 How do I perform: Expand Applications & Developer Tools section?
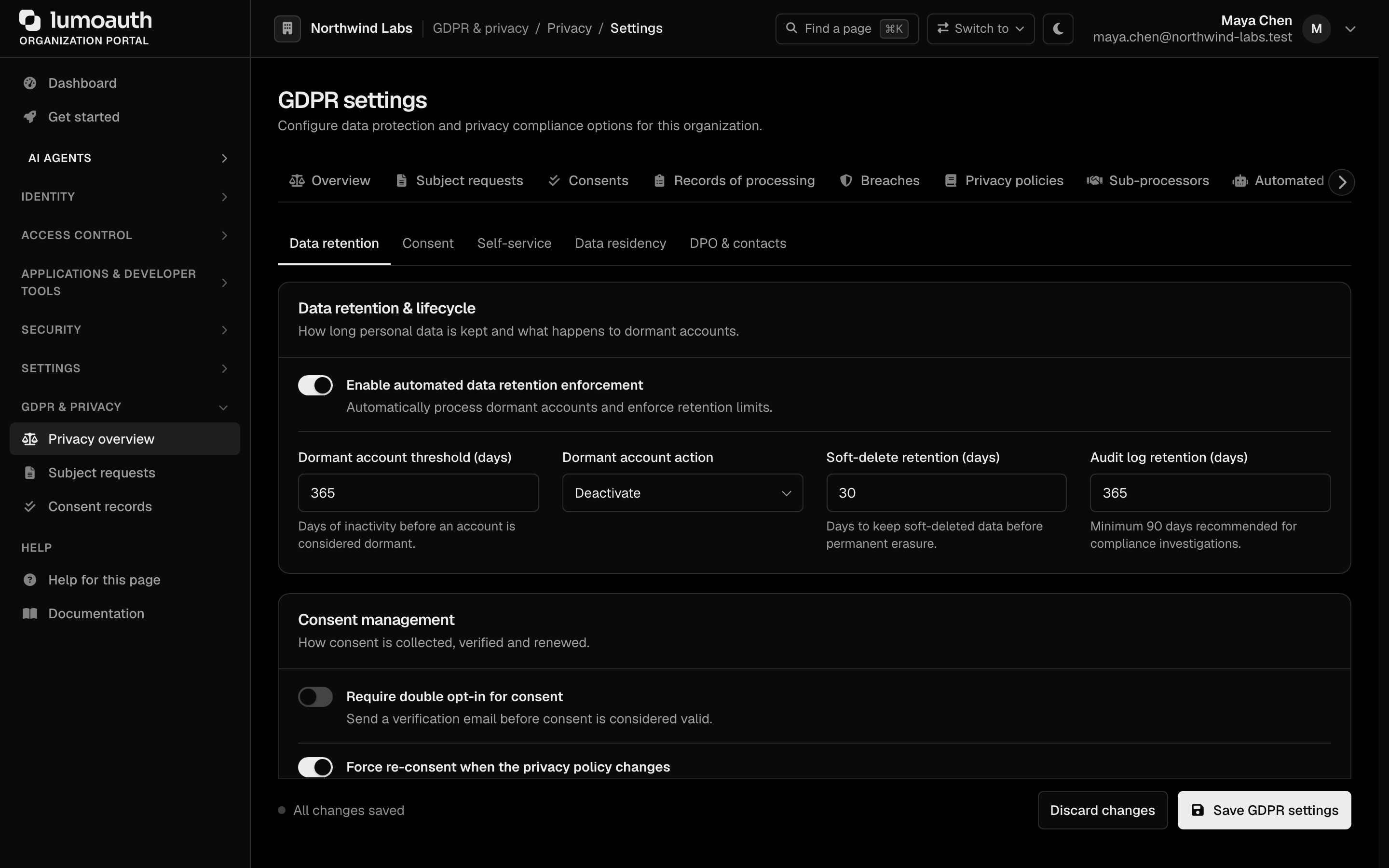tap(125, 283)
